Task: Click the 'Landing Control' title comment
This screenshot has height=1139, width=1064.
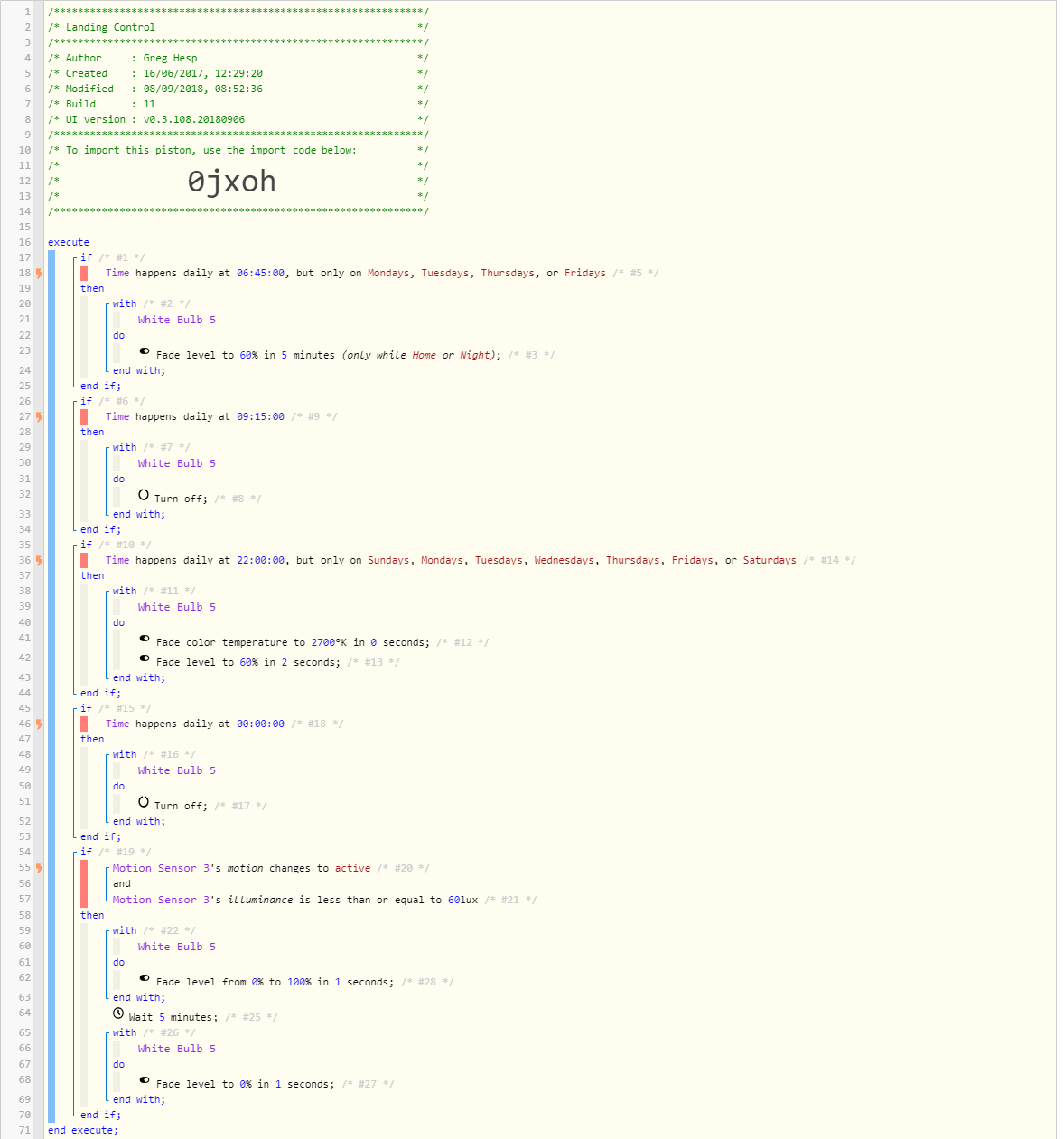Action: pos(110,27)
